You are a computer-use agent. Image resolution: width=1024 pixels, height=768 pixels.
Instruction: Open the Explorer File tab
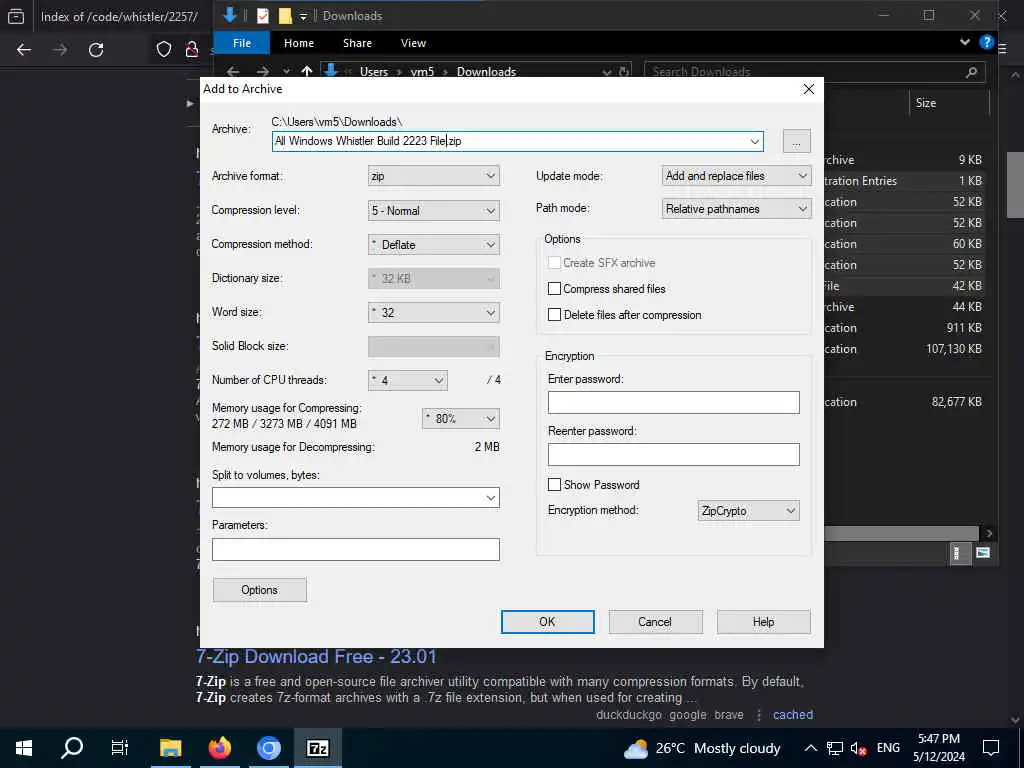click(x=242, y=43)
